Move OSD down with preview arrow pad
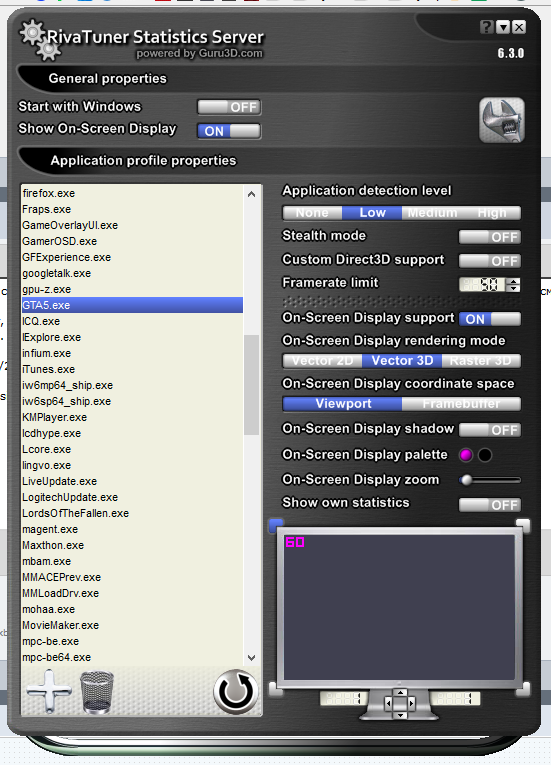The height and width of the screenshot is (765, 551). tap(400, 715)
